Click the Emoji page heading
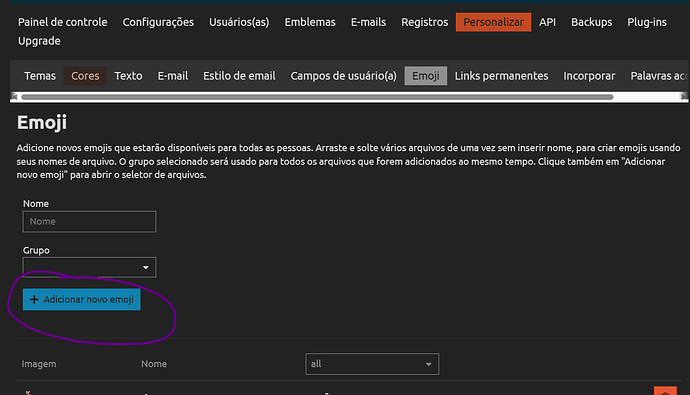Image resolution: width=690 pixels, height=395 pixels. point(42,122)
